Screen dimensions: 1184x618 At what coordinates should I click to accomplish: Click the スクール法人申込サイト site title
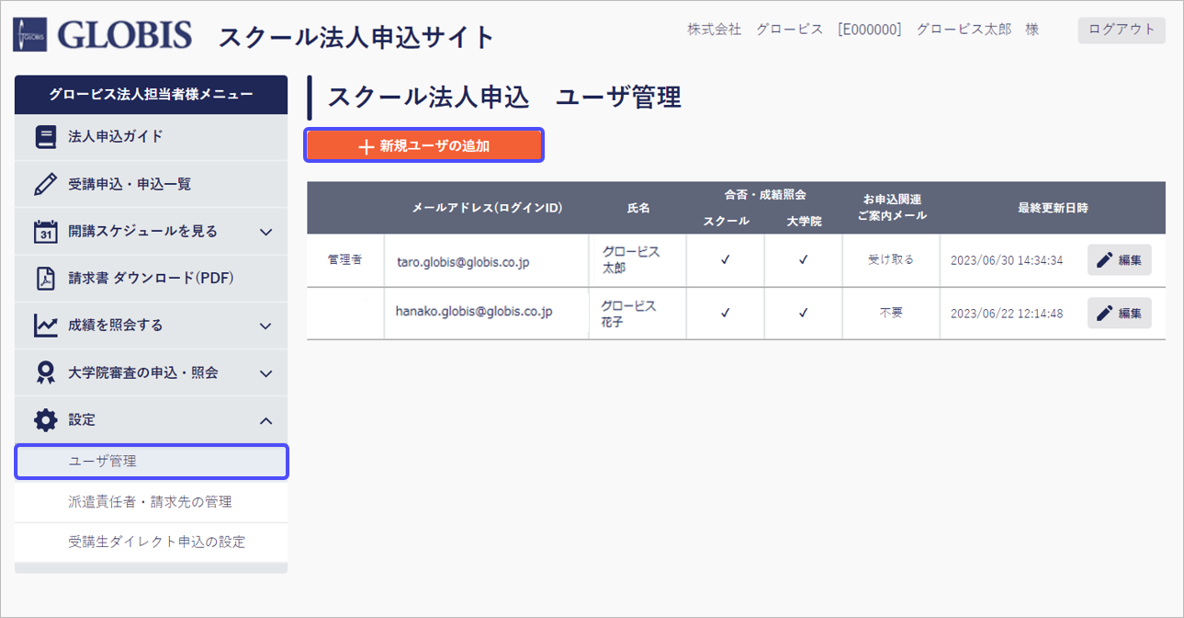[356, 37]
